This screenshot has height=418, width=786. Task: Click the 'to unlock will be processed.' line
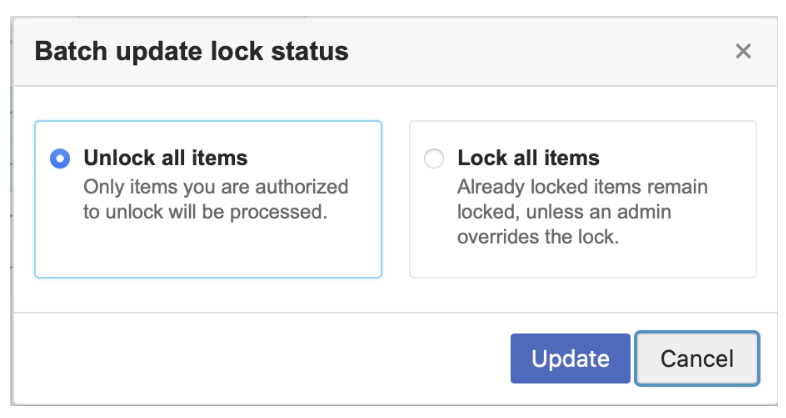(205, 212)
